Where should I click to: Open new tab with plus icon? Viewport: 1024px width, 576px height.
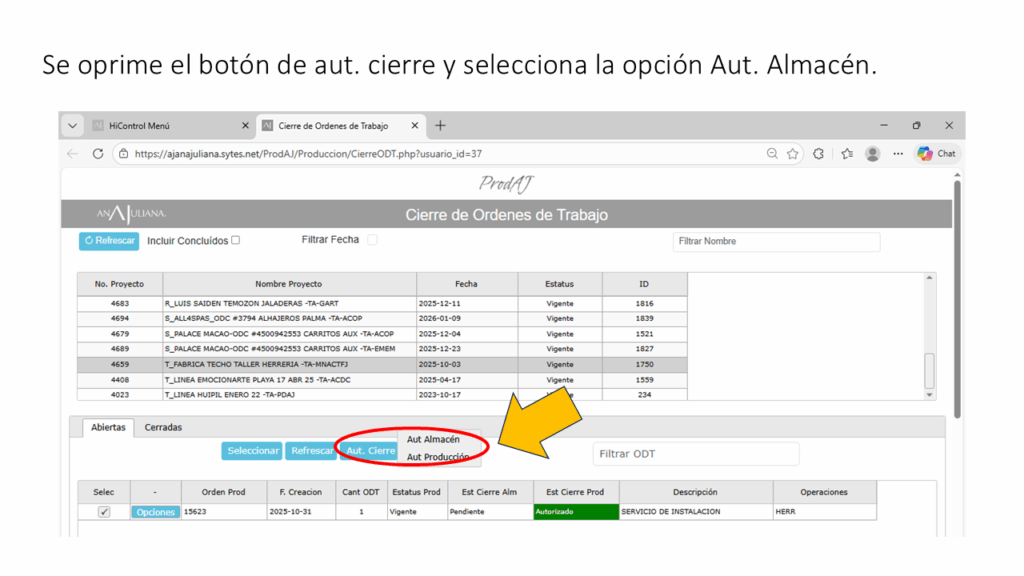pos(440,126)
